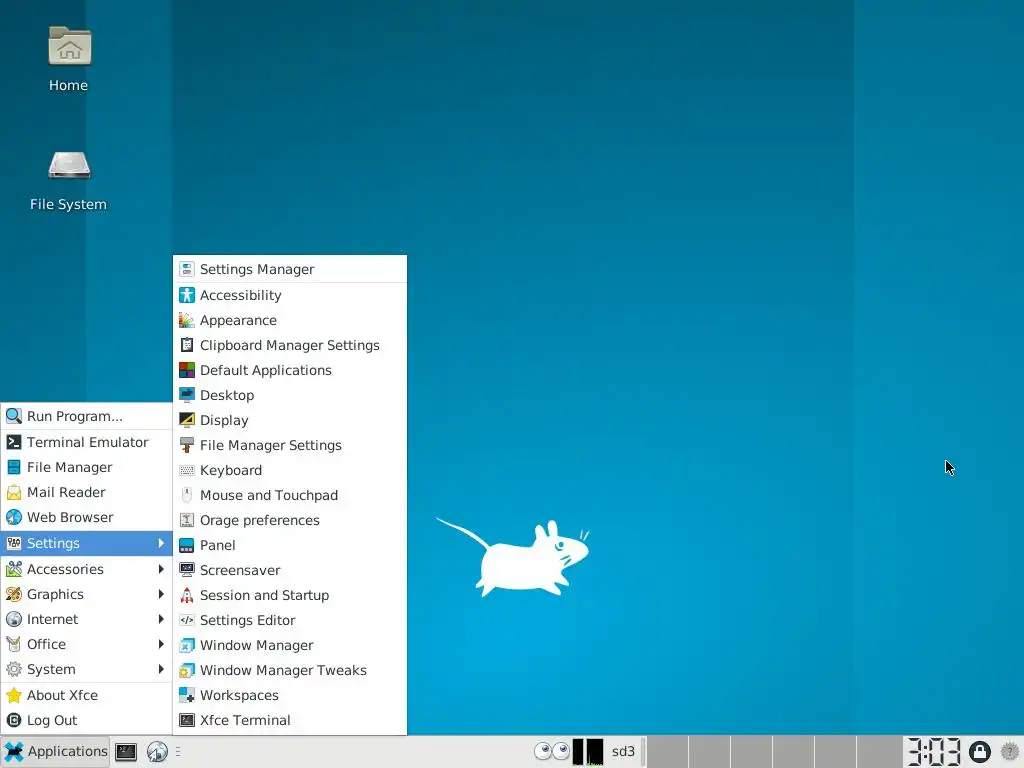Image resolution: width=1024 pixels, height=768 pixels.
Task: Open the Display settings entry
Action: pos(290,420)
